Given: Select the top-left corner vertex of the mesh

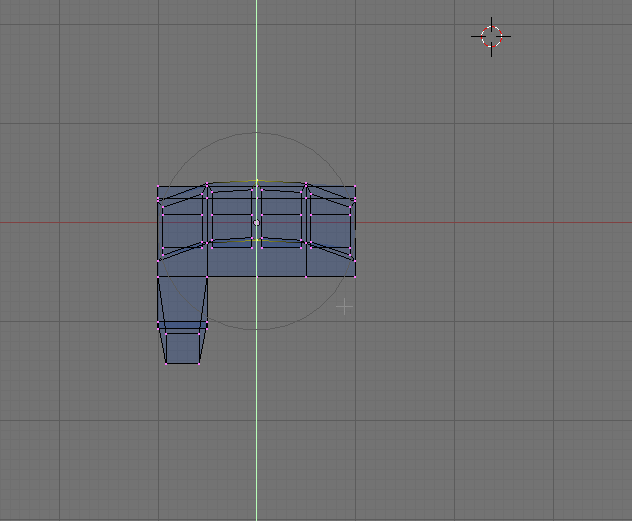Looking at the screenshot, I should (x=158, y=186).
